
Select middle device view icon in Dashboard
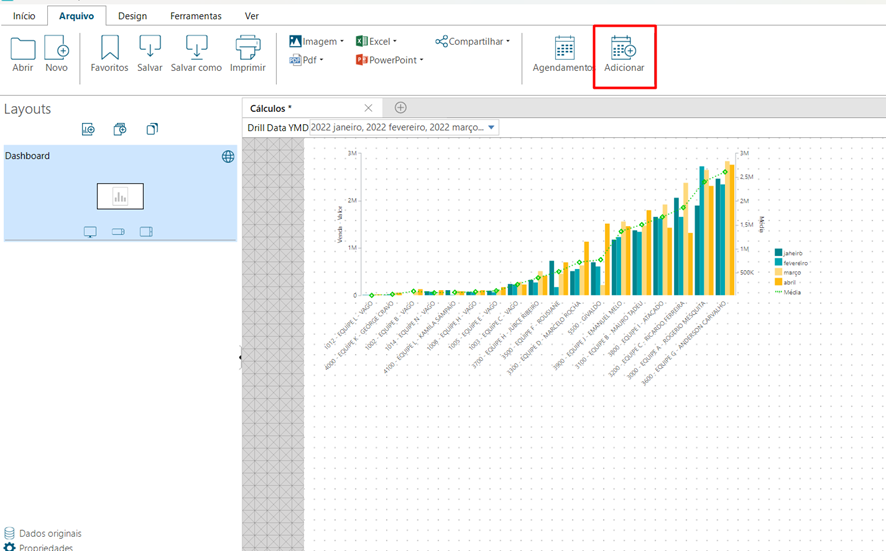click(x=118, y=232)
